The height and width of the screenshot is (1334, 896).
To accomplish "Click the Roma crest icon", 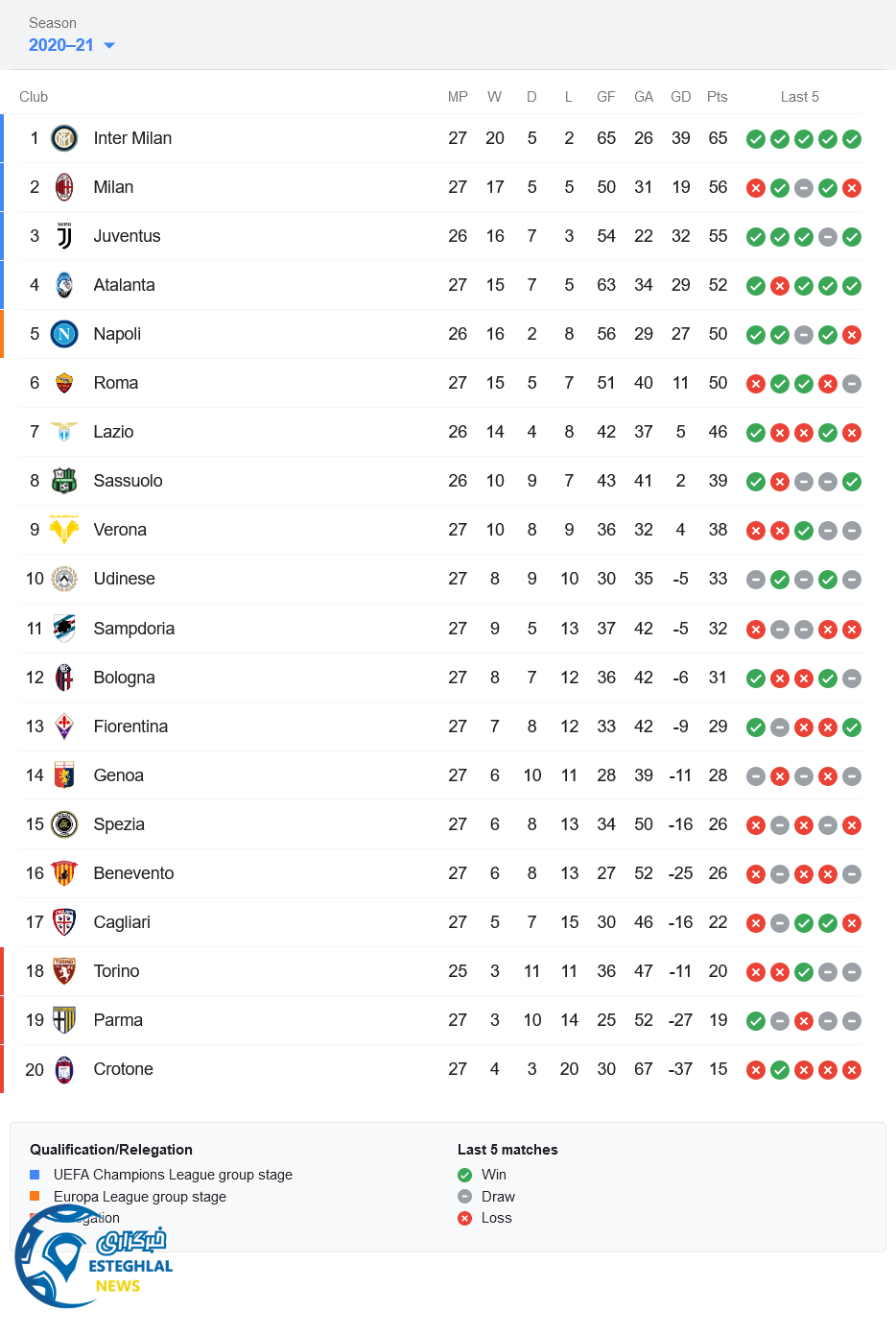I will [64, 383].
